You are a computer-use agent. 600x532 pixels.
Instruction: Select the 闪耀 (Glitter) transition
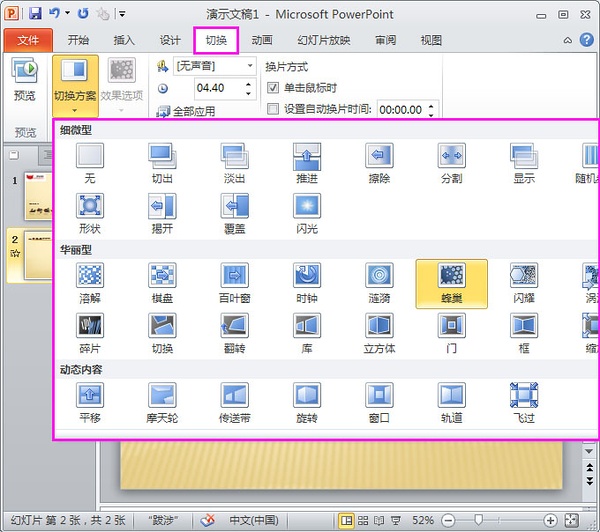pos(524,283)
